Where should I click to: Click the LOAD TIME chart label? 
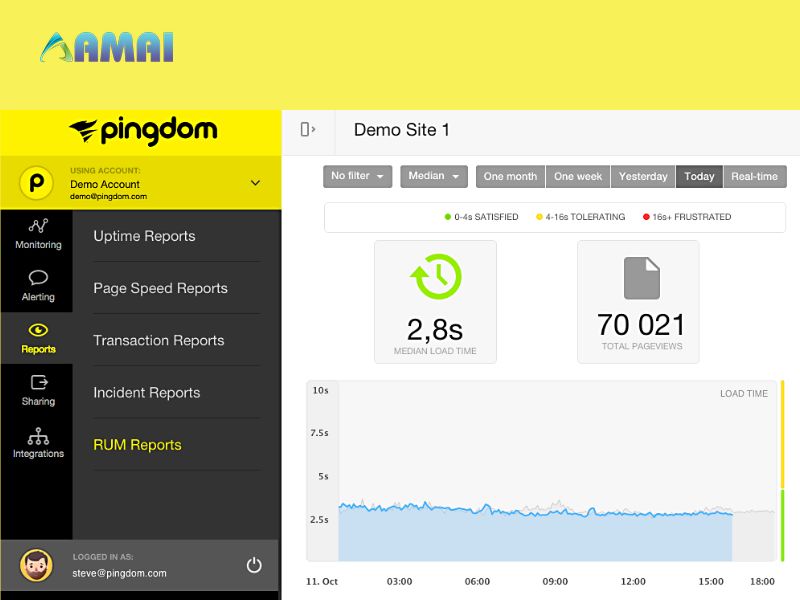pyautogui.click(x=744, y=394)
